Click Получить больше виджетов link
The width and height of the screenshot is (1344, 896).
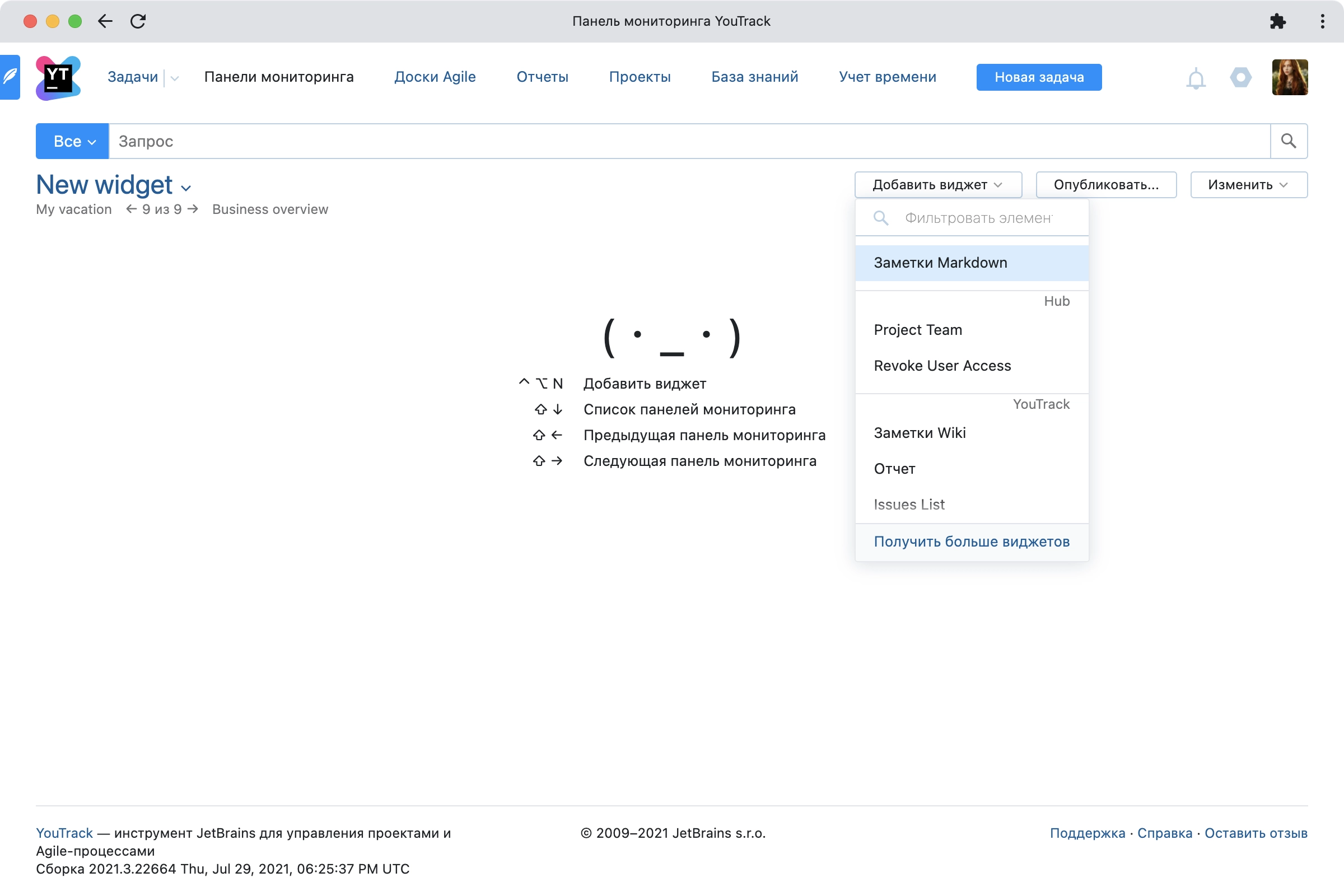[x=971, y=540]
